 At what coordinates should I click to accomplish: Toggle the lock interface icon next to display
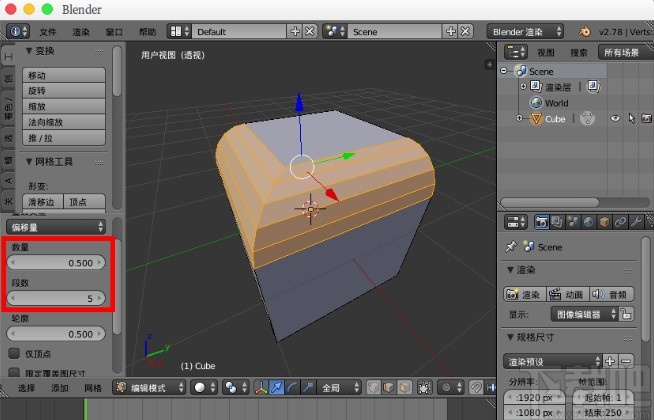[626, 314]
